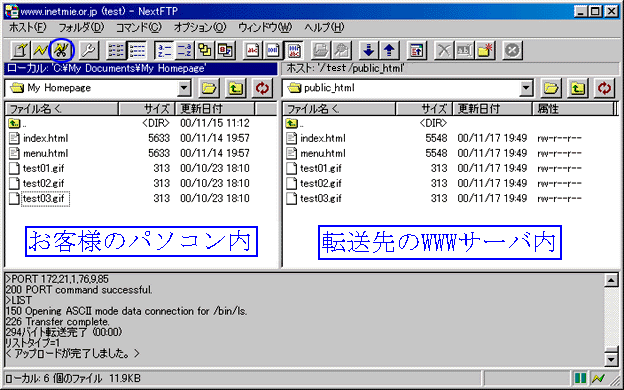Screen dimensions: 624x390
Task: Refresh the host file list
Action: [x=604, y=88]
